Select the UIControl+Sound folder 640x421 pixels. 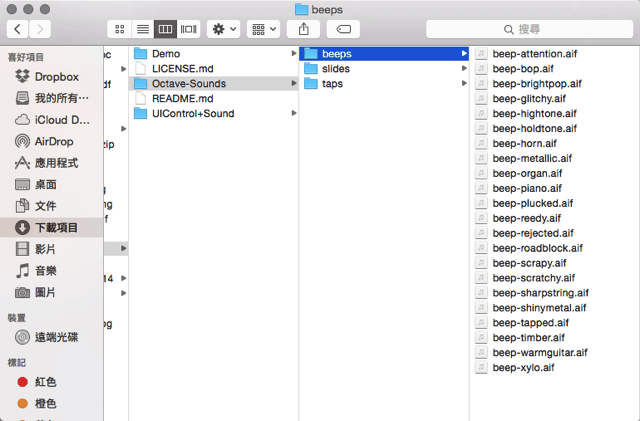[x=213, y=113]
